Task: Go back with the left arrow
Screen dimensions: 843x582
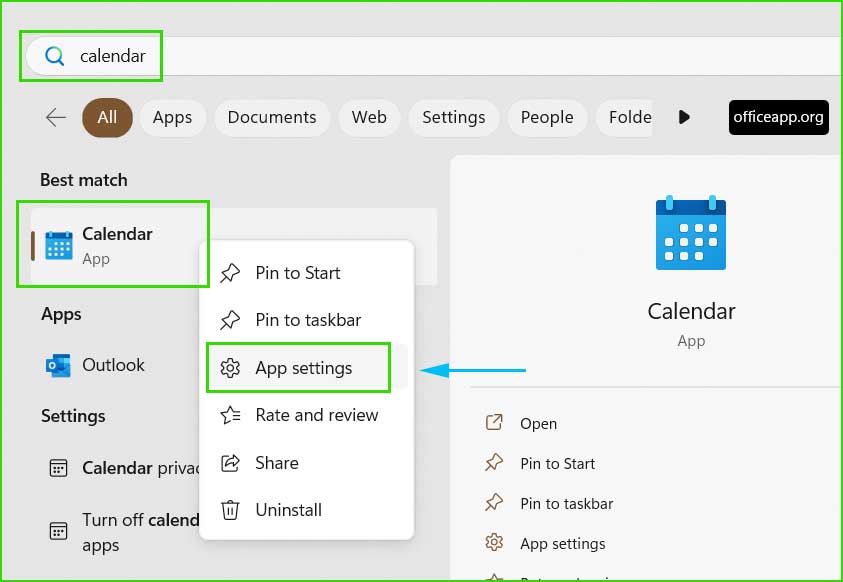Action: [56, 117]
